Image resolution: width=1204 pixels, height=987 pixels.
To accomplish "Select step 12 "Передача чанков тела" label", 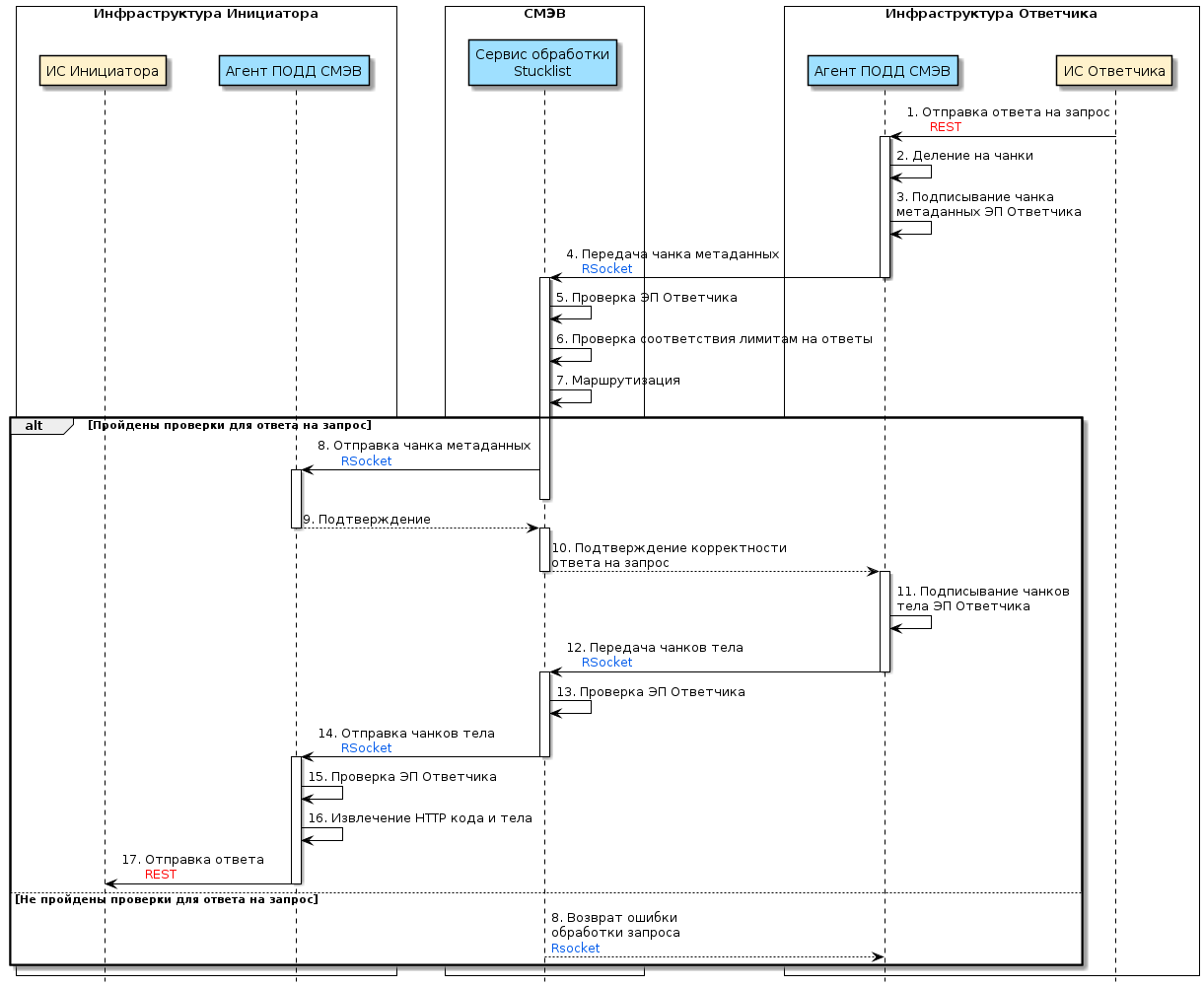I will (x=655, y=648).
